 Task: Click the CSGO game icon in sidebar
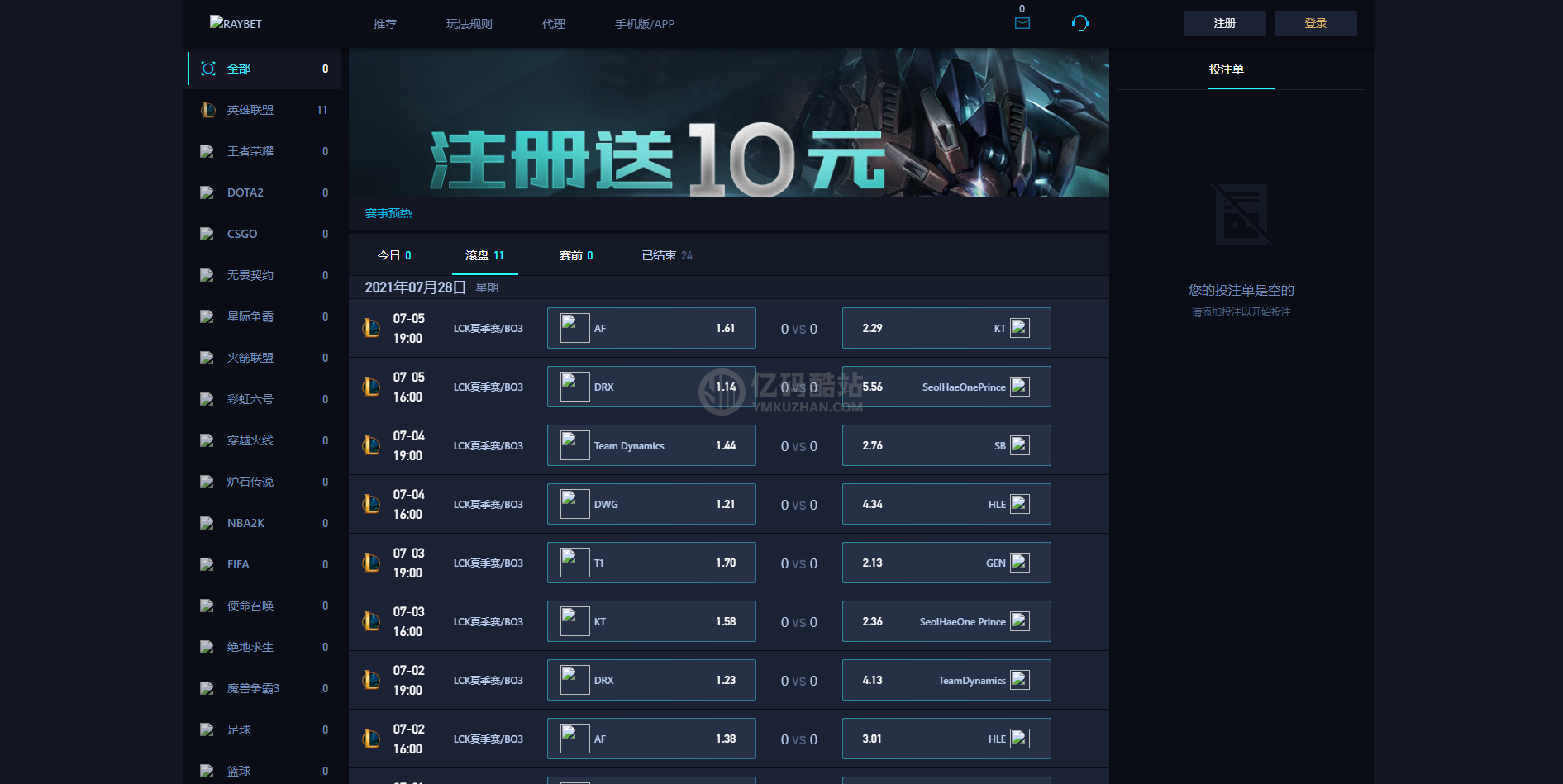pos(207,234)
